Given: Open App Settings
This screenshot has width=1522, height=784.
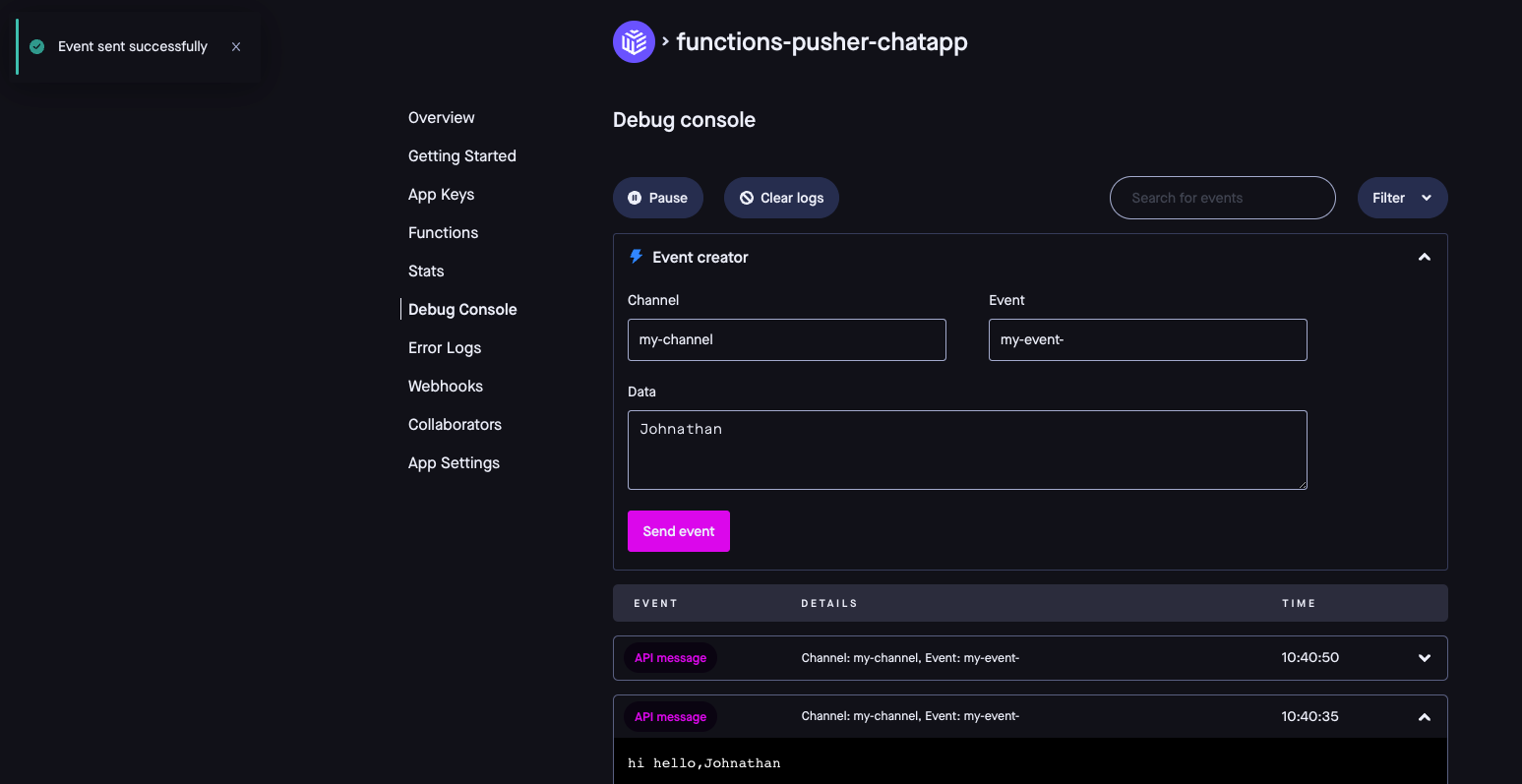Looking at the screenshot, I should pyautogui.click(x=454, y=462).
